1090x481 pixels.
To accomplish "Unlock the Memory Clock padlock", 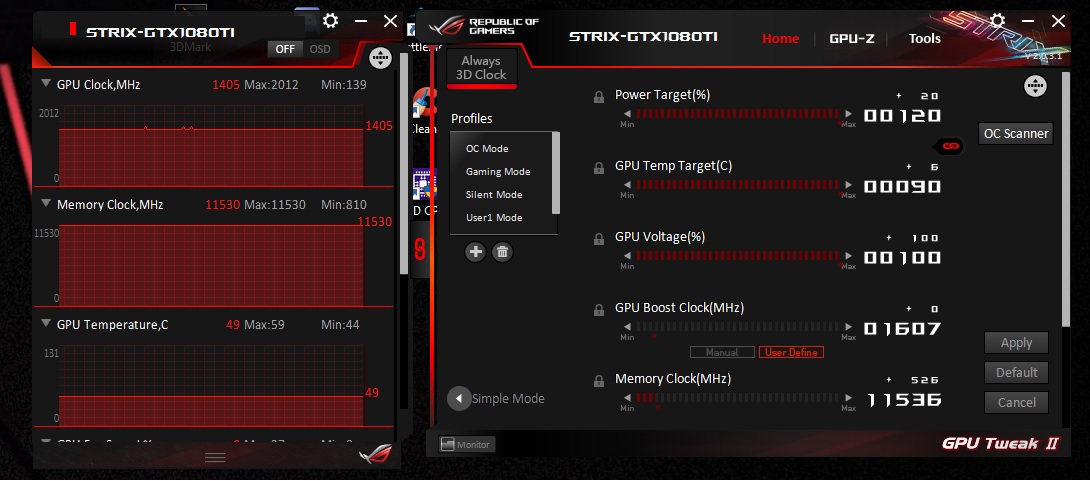I will pyautogui.click(x=599, y=381).
